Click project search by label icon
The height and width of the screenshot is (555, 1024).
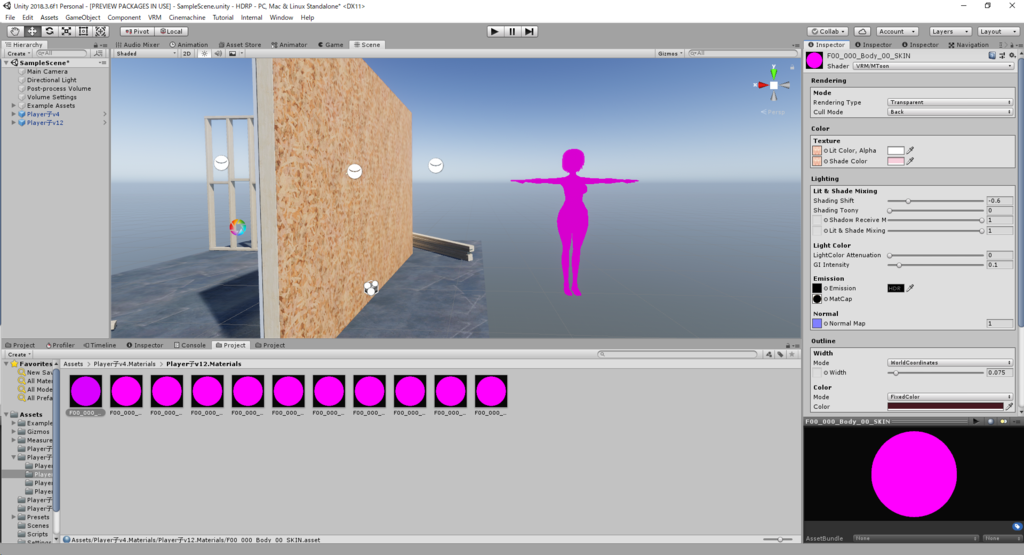[780, 355]
